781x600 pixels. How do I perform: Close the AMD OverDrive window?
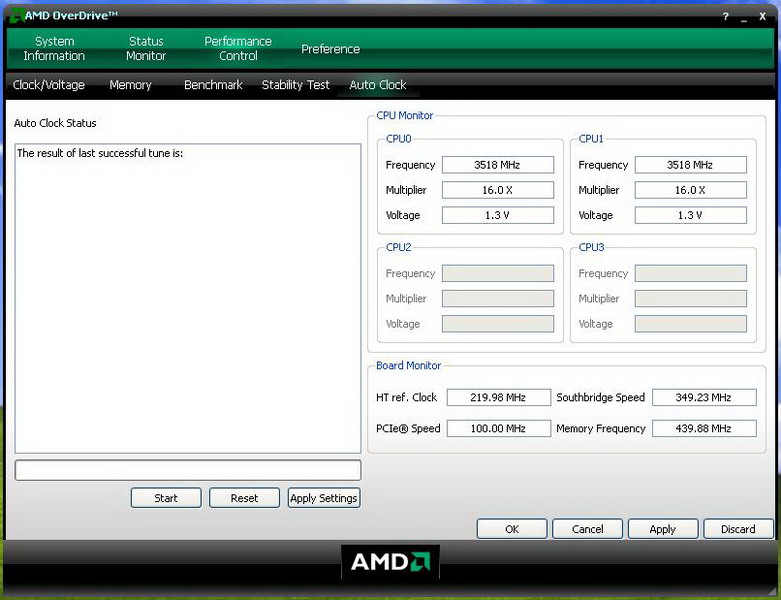tap(762, 16)
